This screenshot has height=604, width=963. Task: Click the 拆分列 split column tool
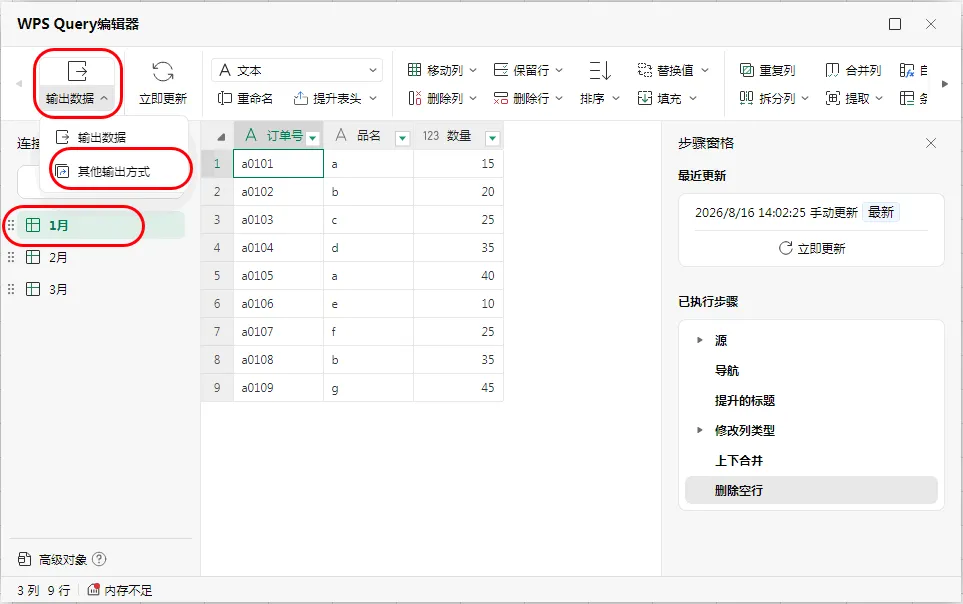(x=774, y=98)
